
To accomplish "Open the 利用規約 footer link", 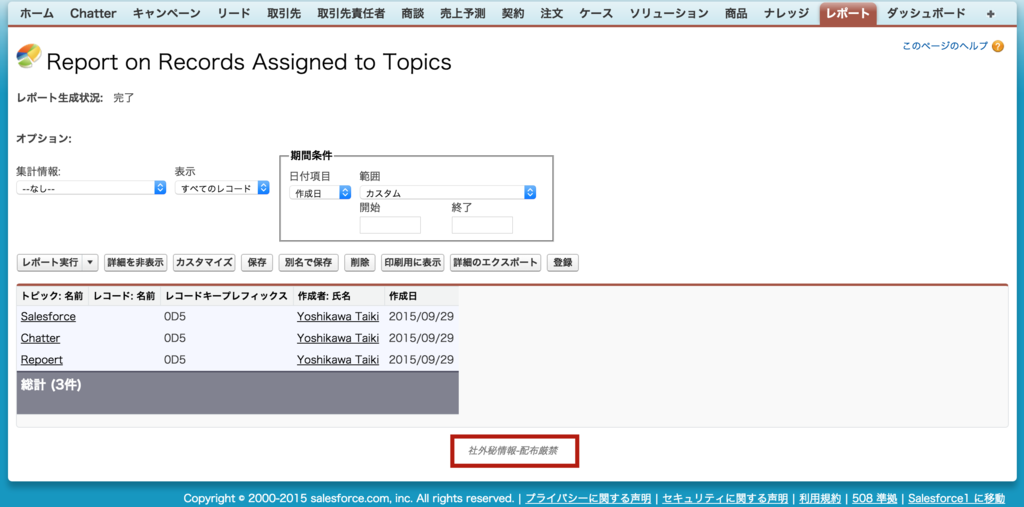I will (820, 498).
